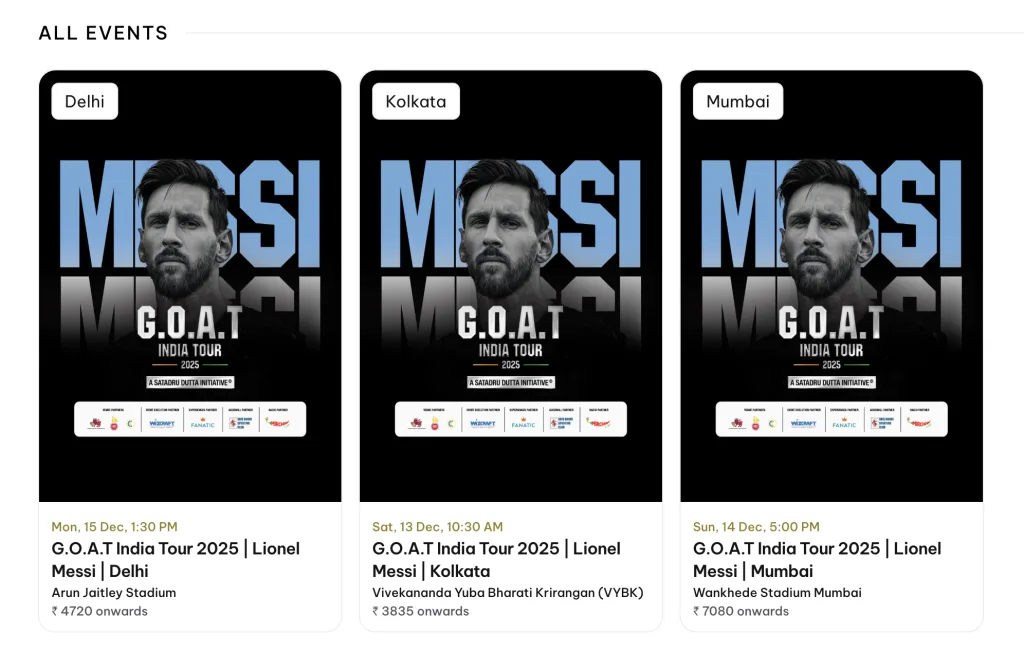
Task: Click the Fanatic partner logo on Kolkata poster
Action: tap(523, 423)
